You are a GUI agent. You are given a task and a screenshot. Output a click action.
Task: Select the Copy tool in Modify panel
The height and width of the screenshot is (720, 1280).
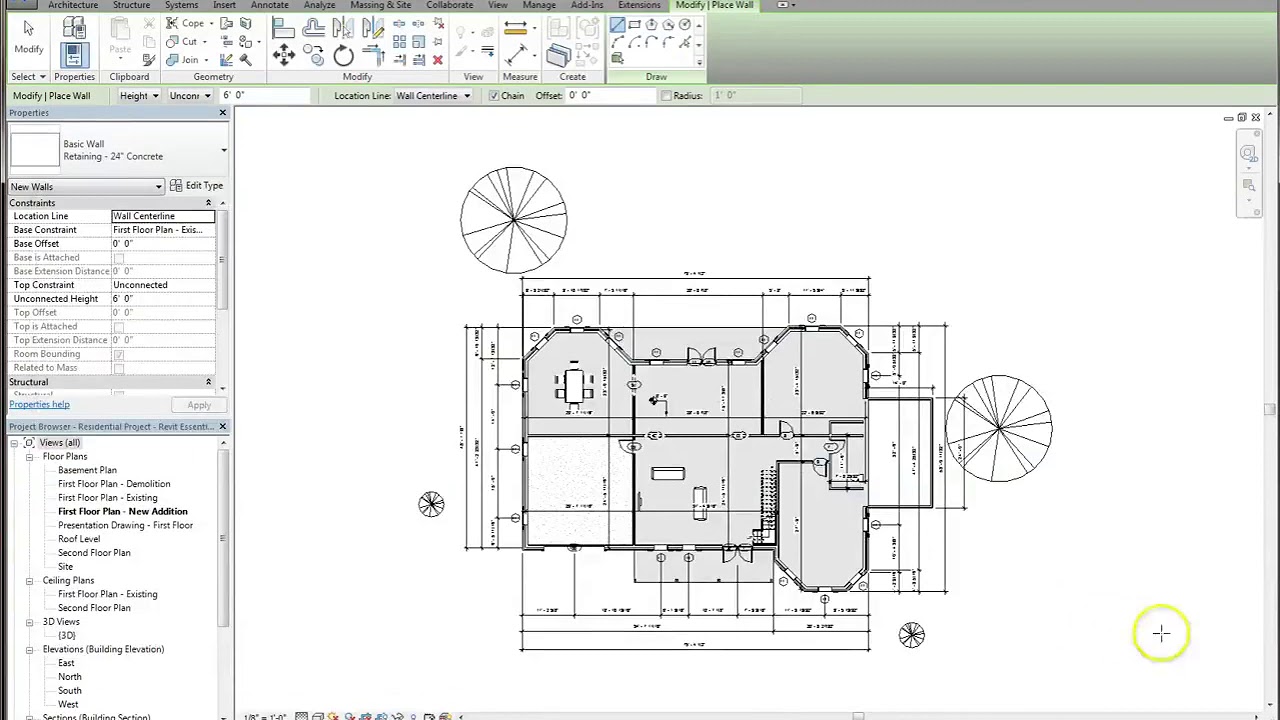314,54
